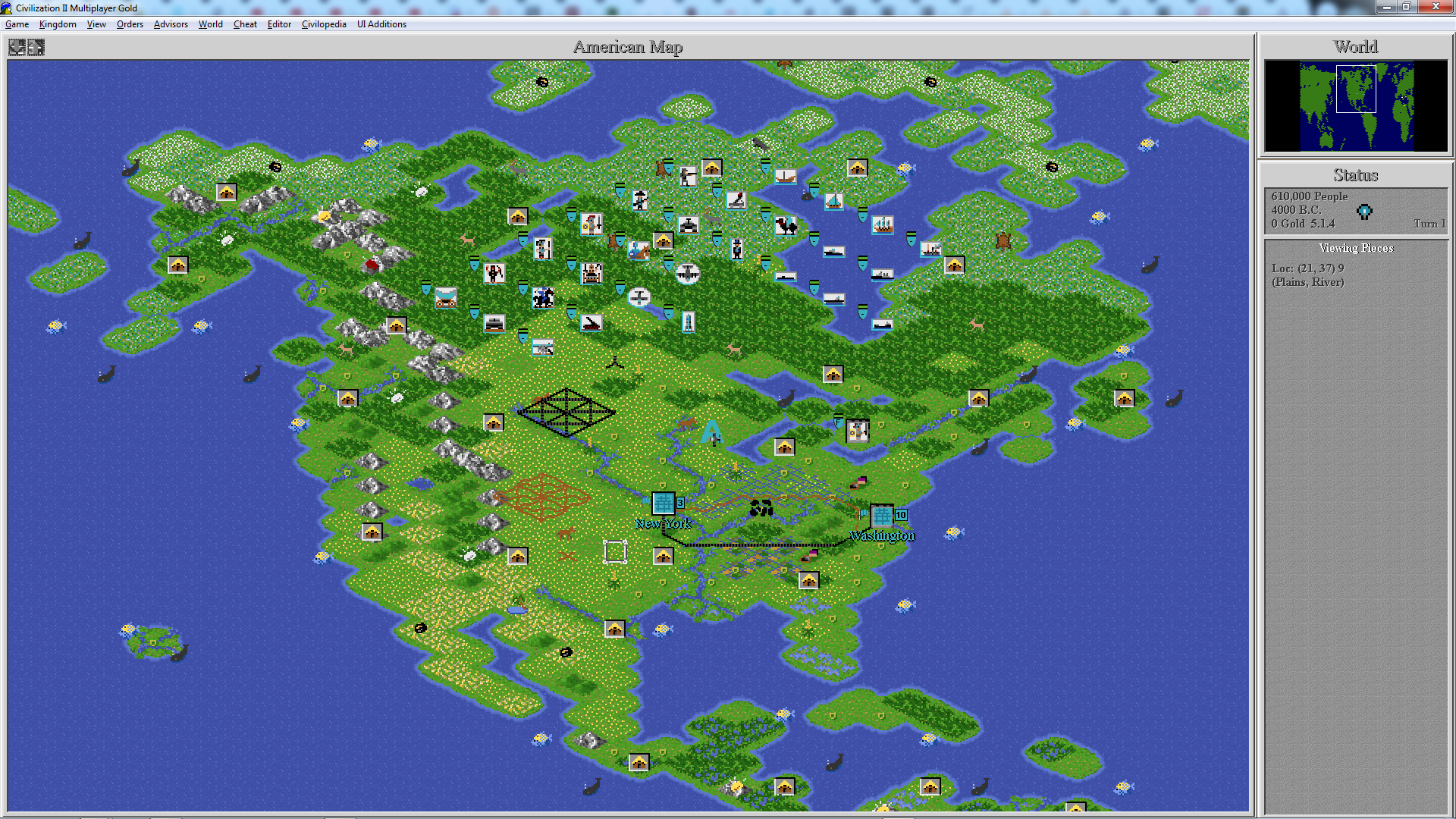The width and height of the screenshot is (1456, 819).
Task: Select the spear-carrying Phalanx unit
Action: tap(542, 248)
